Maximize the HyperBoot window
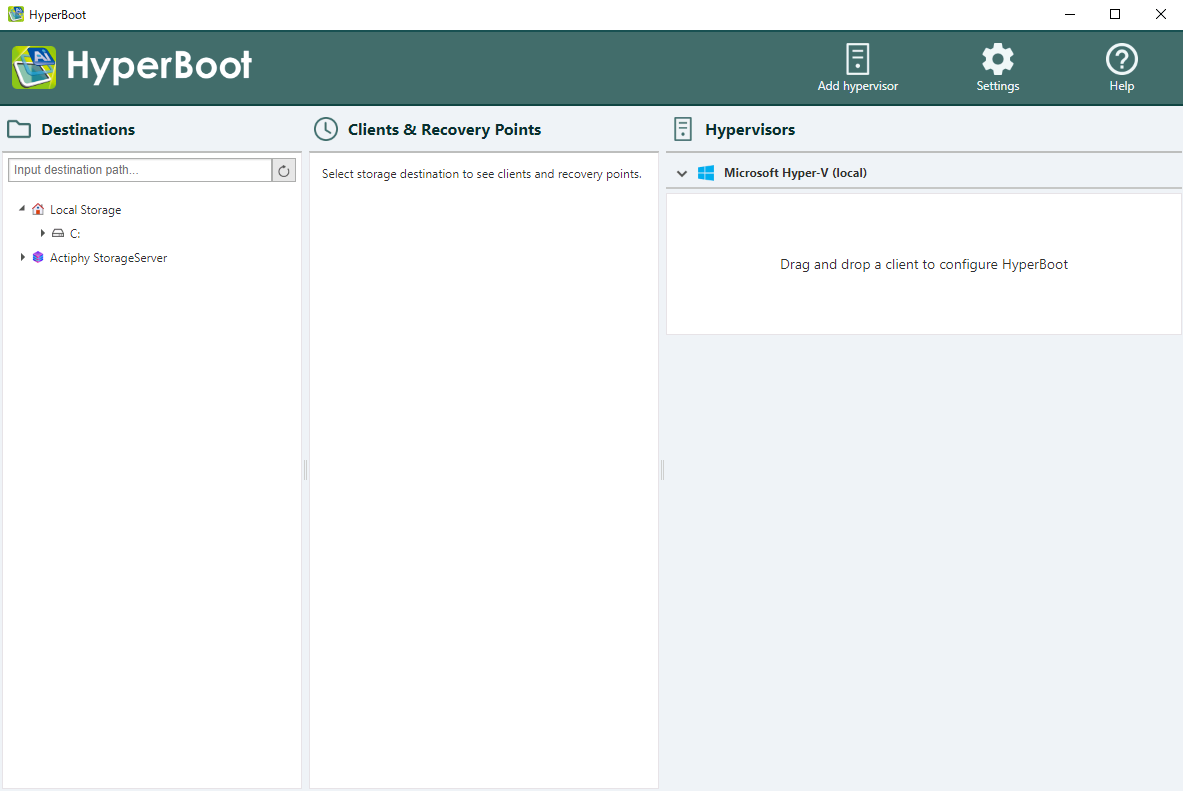Viewport: 1183px width, 791px height. (x=1115, y=14)
